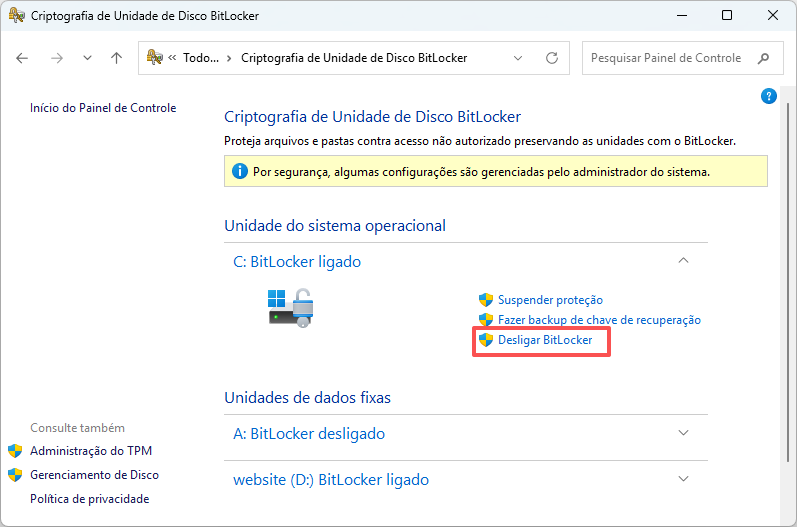The width and height of the screenshot is (797, 527).
Task: Minimize the BitLocker window
Action: [682, 15]
